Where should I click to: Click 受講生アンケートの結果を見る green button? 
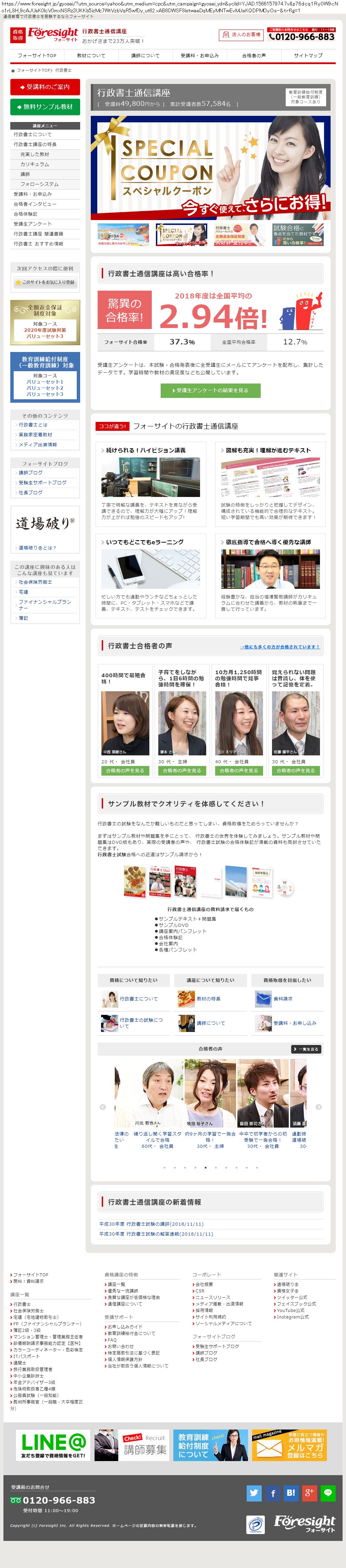tap(210, 390)
